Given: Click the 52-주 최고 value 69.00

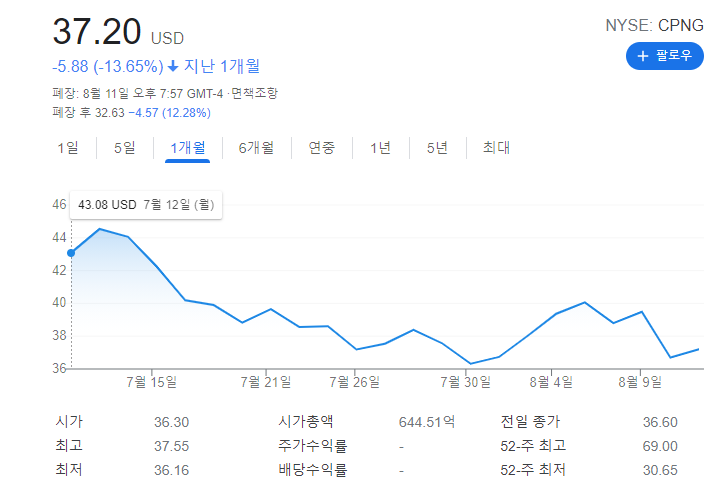Looking at the screenshot, I should [x=660, y=446].
